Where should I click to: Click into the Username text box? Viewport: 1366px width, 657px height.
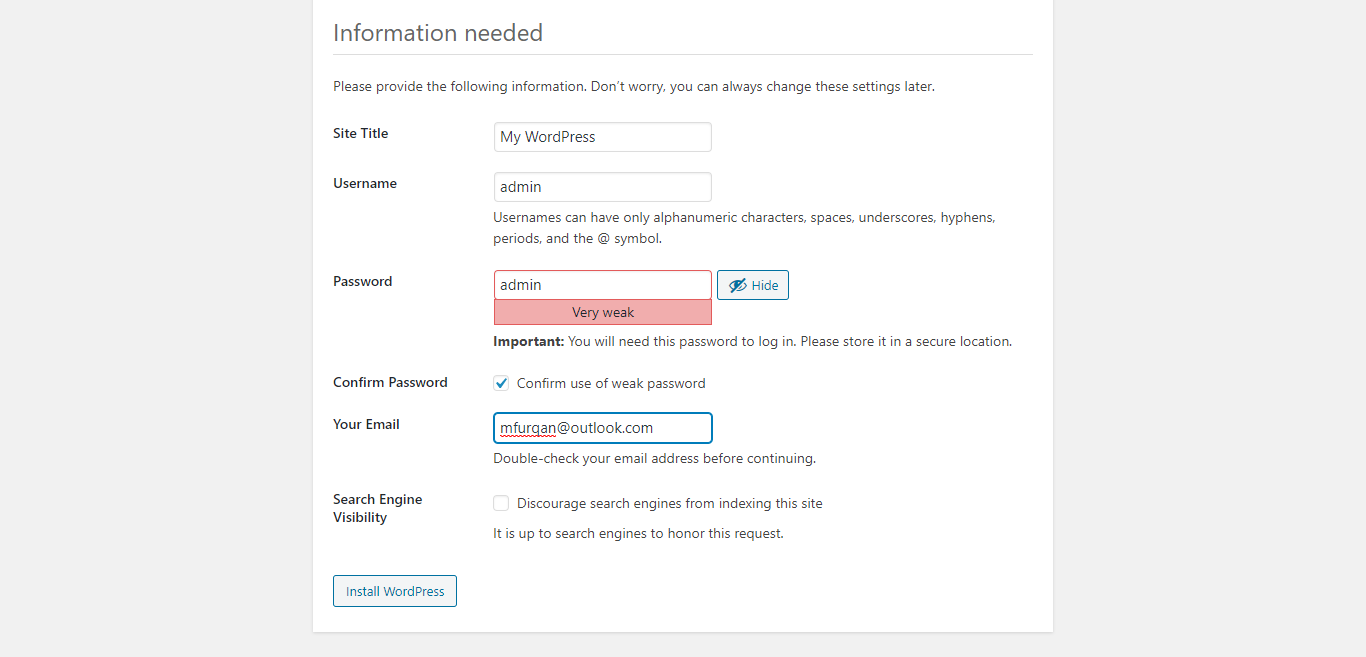pos(602,187)
